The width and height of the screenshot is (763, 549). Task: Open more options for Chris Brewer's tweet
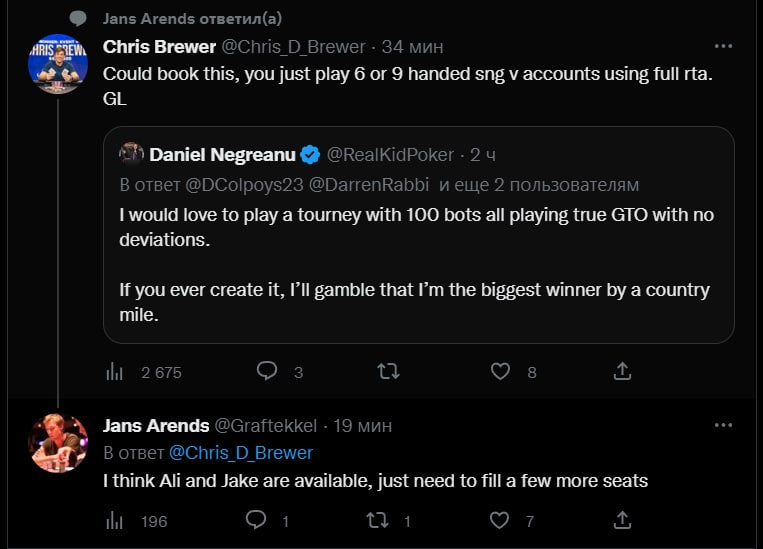point(722,47)
